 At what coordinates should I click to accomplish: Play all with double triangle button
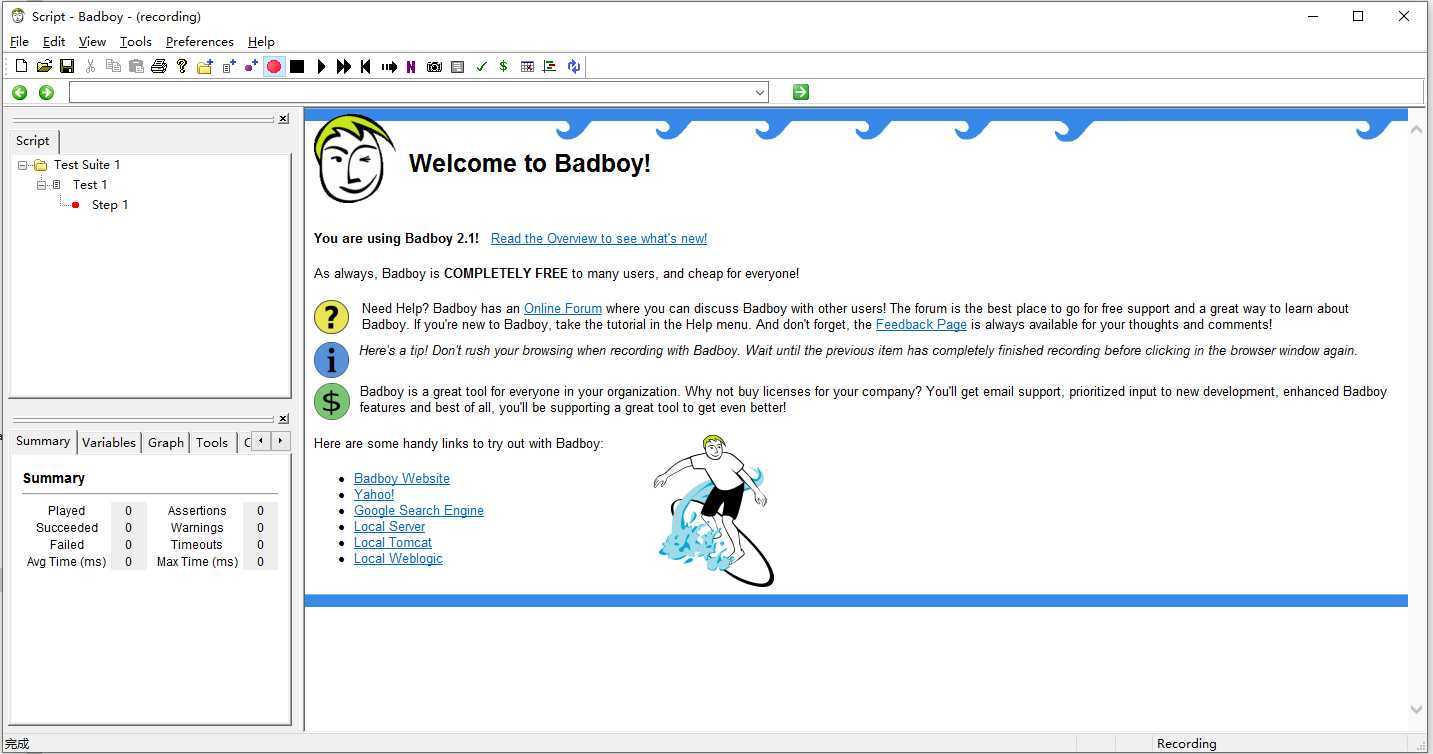pyautogui.click(x=344, y=66)
